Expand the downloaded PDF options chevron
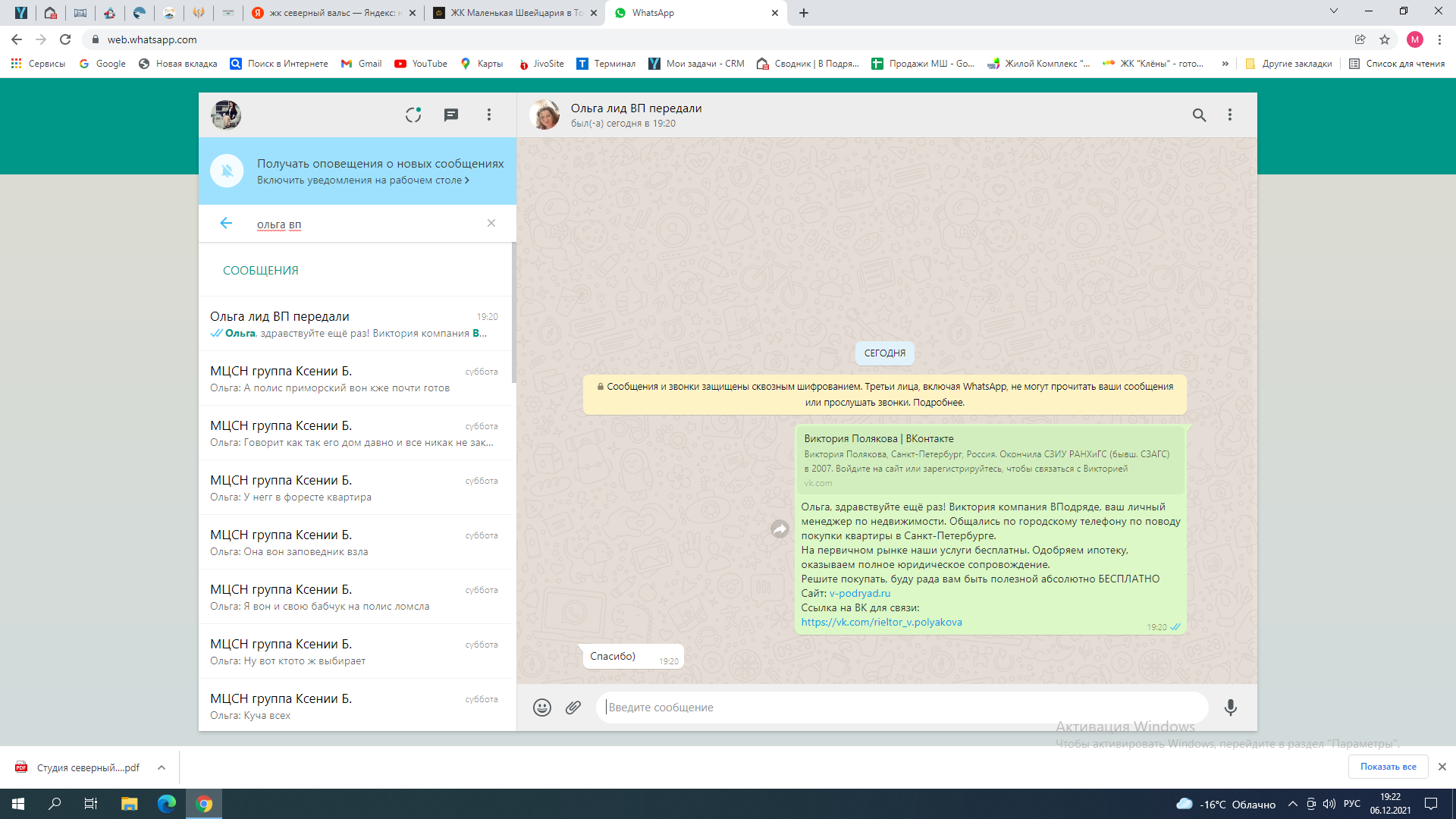 tap(162, 767)
